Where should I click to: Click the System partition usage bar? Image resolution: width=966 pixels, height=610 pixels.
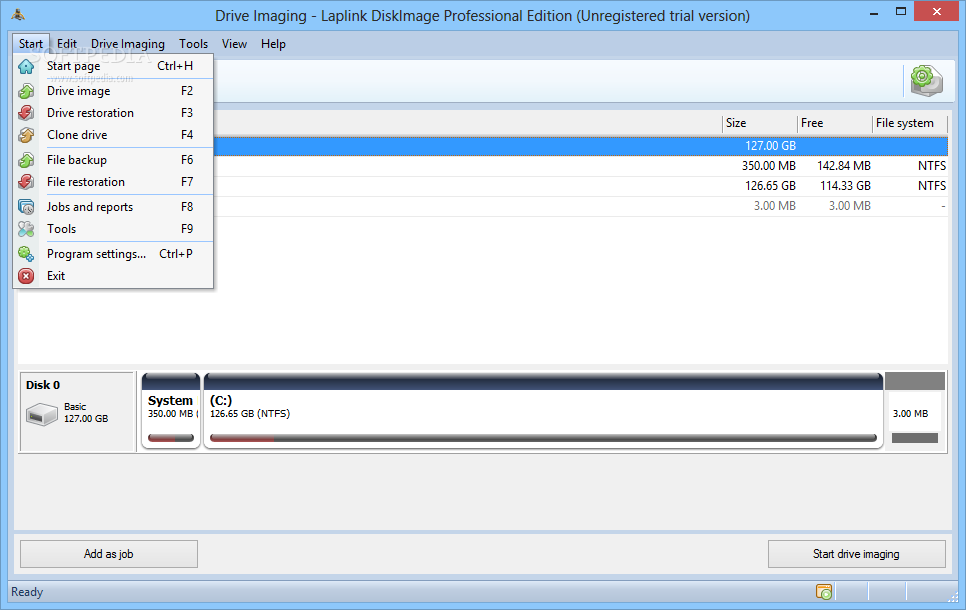(171, 438)
